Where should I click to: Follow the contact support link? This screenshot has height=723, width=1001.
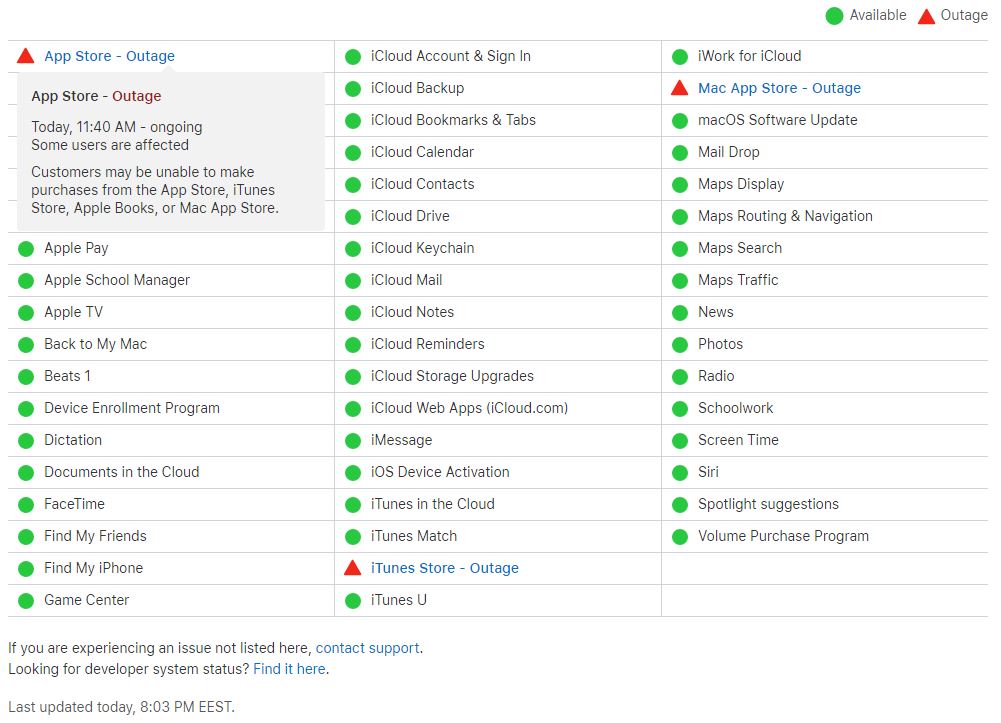pos(368,648)
